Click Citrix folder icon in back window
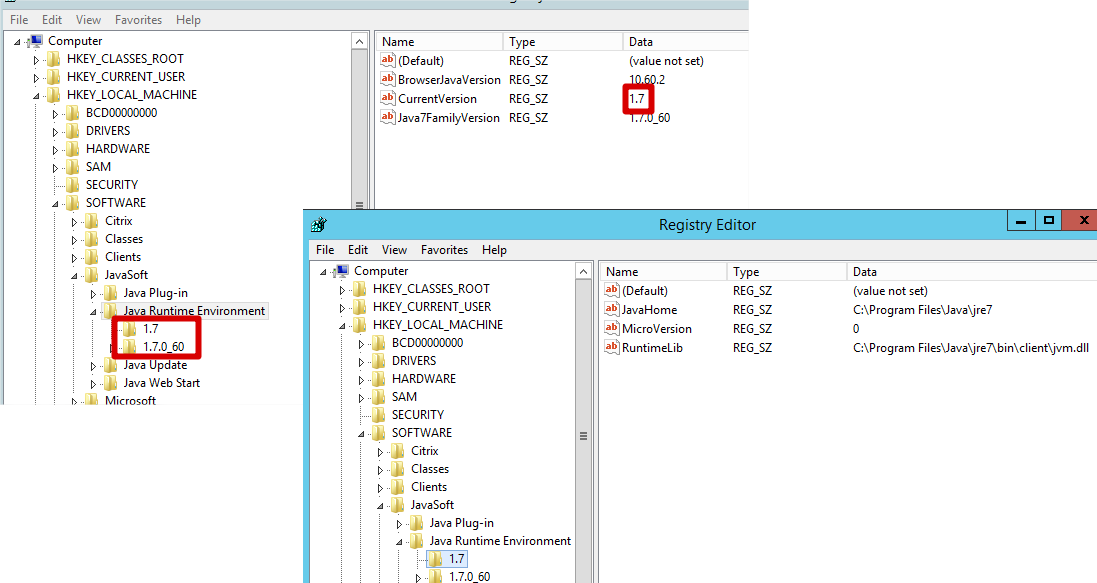Screen dimensions: 1097x583 (92, 221)
